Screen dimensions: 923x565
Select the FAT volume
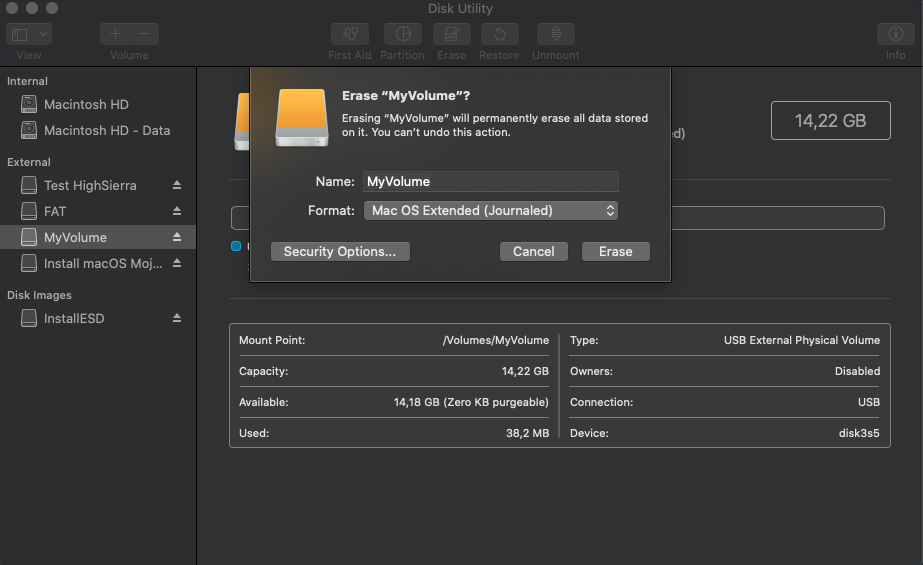pyautogui.click(x=98, y=211)
